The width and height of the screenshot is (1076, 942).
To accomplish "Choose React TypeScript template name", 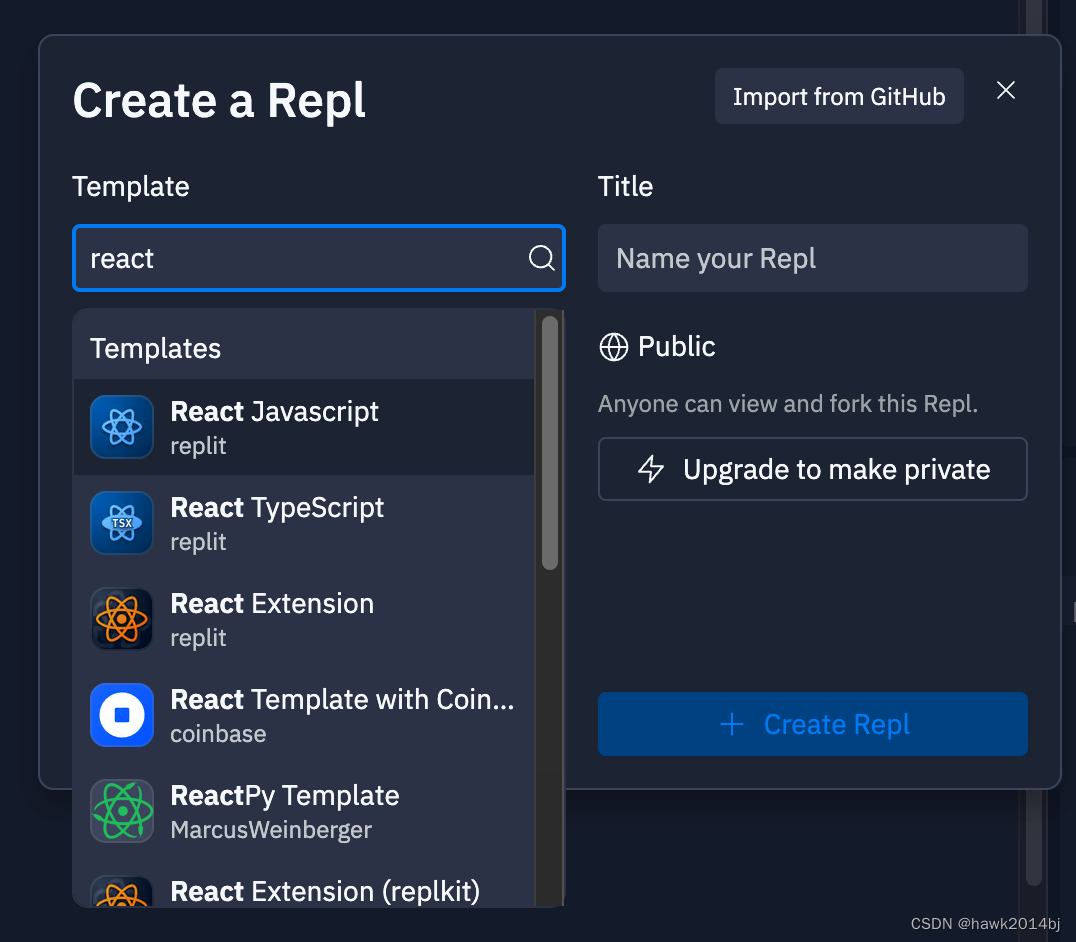I will 277,508.
